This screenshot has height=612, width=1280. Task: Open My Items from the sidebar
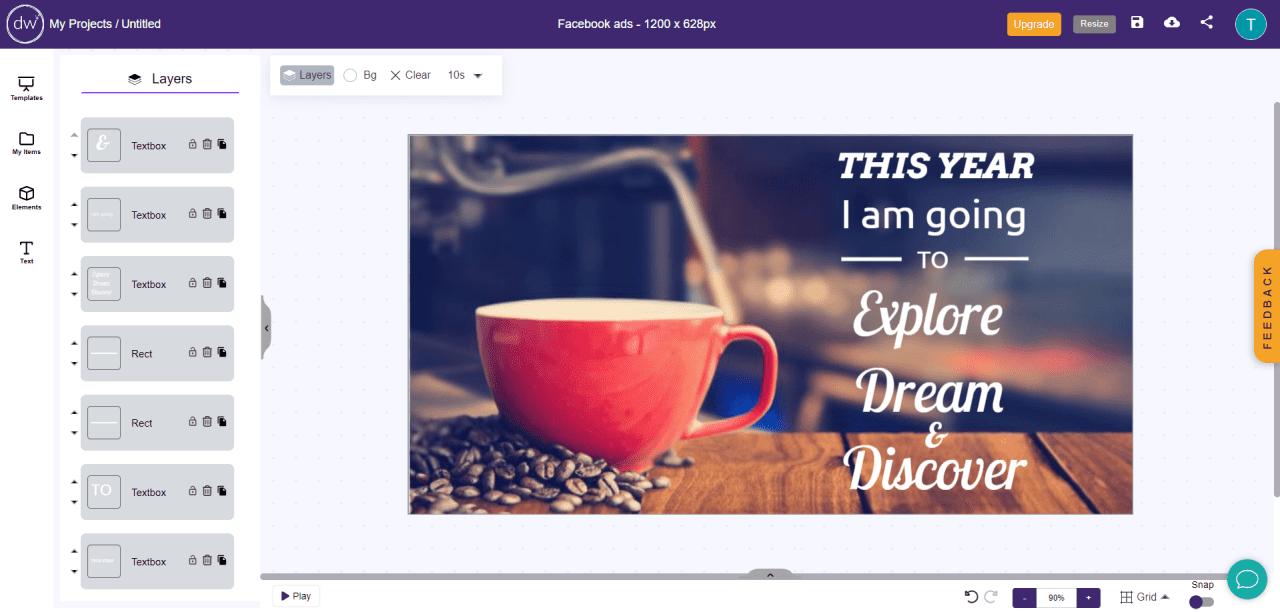coord(26,143)
